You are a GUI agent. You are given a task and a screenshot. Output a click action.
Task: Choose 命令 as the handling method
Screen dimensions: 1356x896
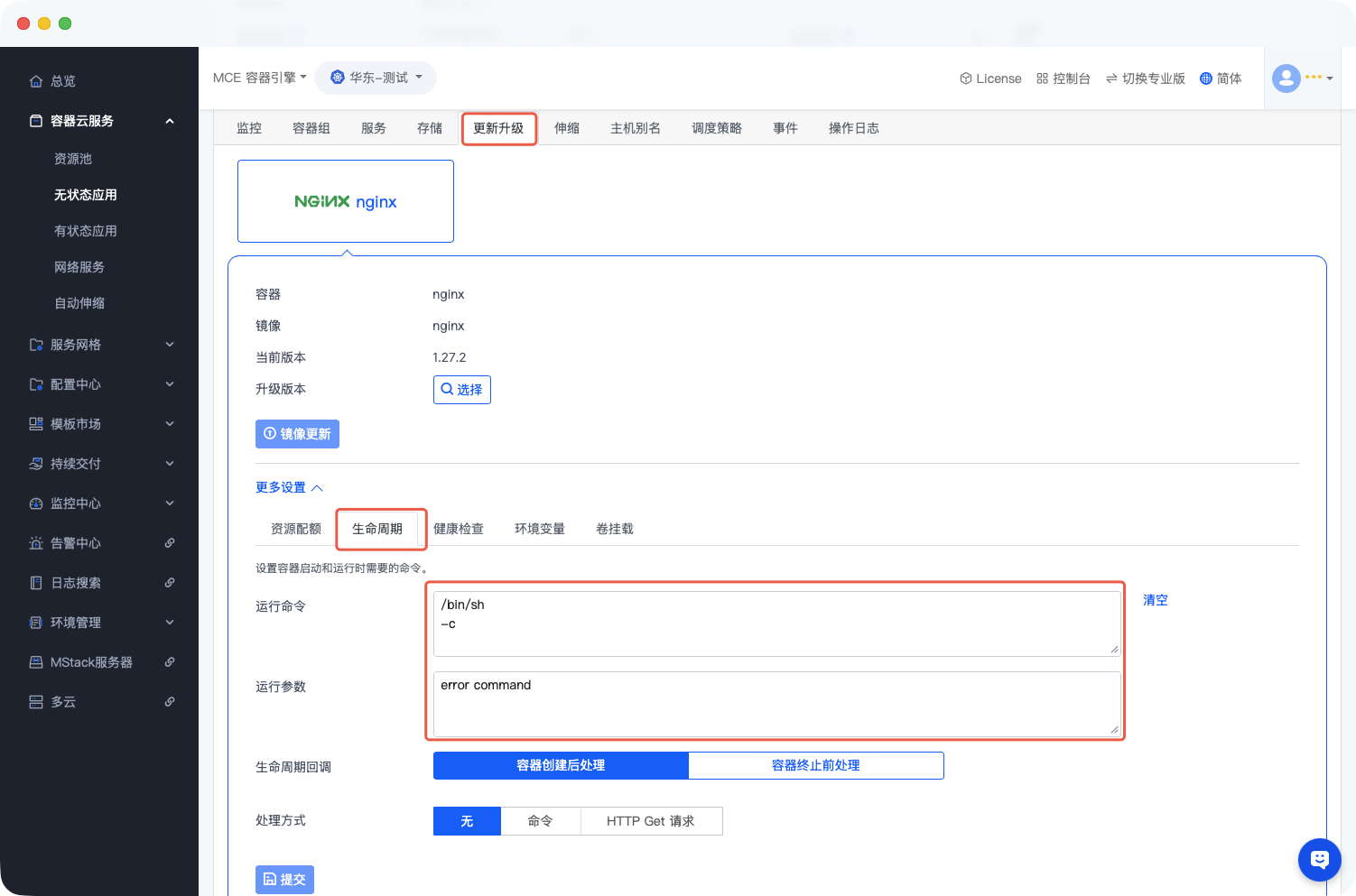540,821
